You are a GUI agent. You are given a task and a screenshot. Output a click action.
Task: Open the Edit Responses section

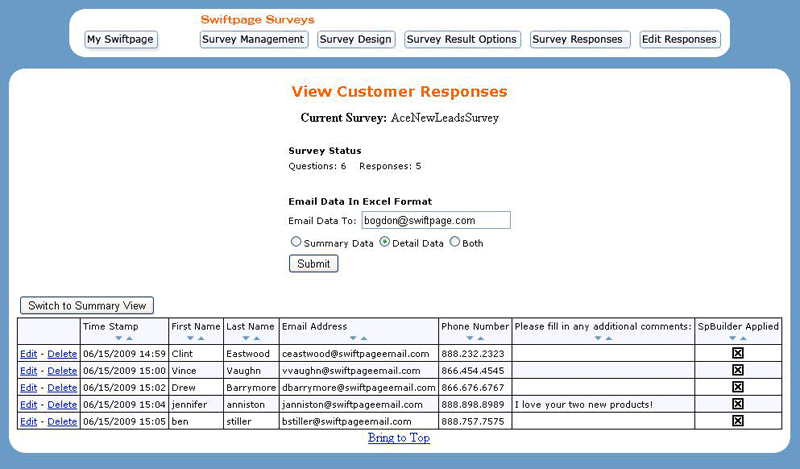tap(680, 39)
